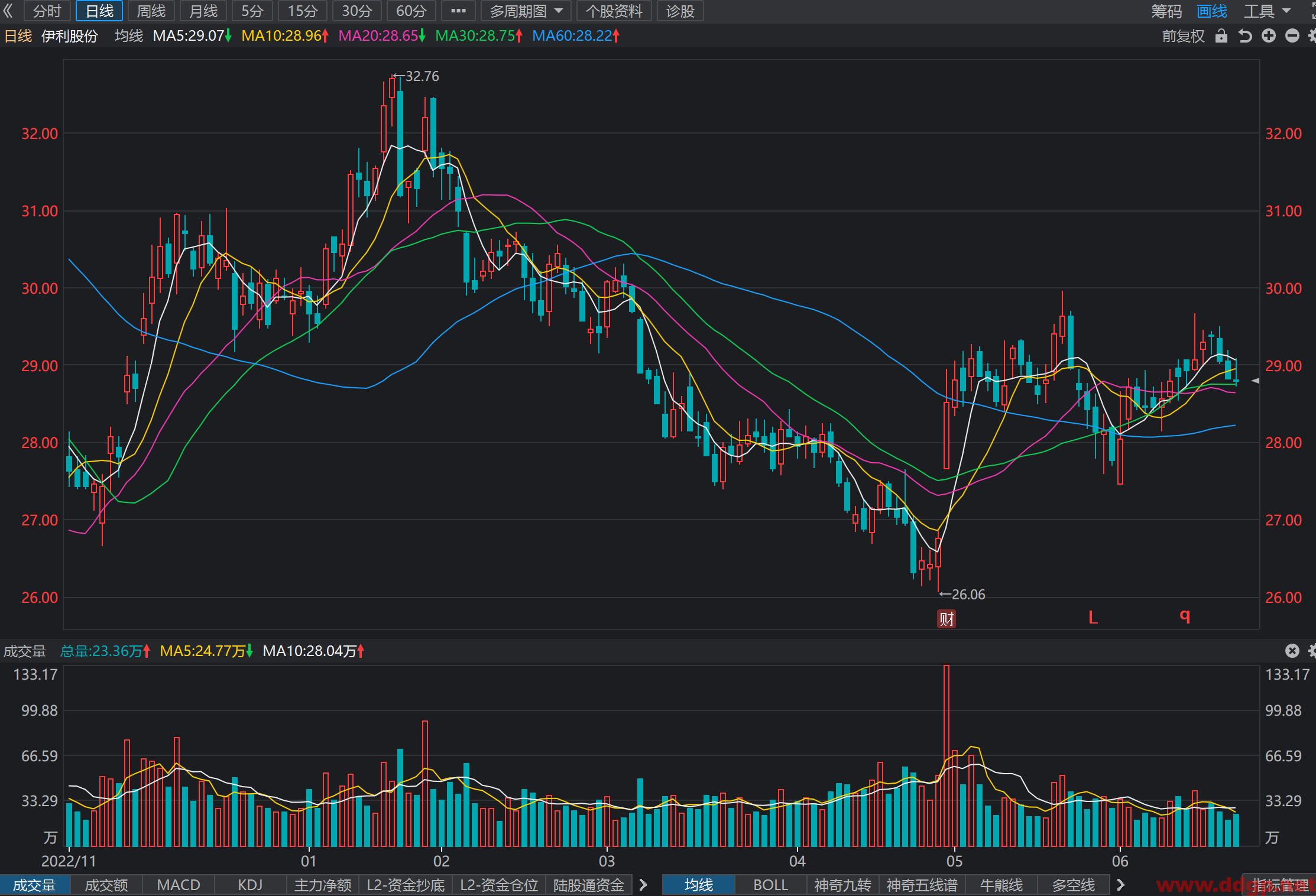This screenshot has width=1316, height=896.
Task: Switch chart period to 60分
Action: coord(411,11)
